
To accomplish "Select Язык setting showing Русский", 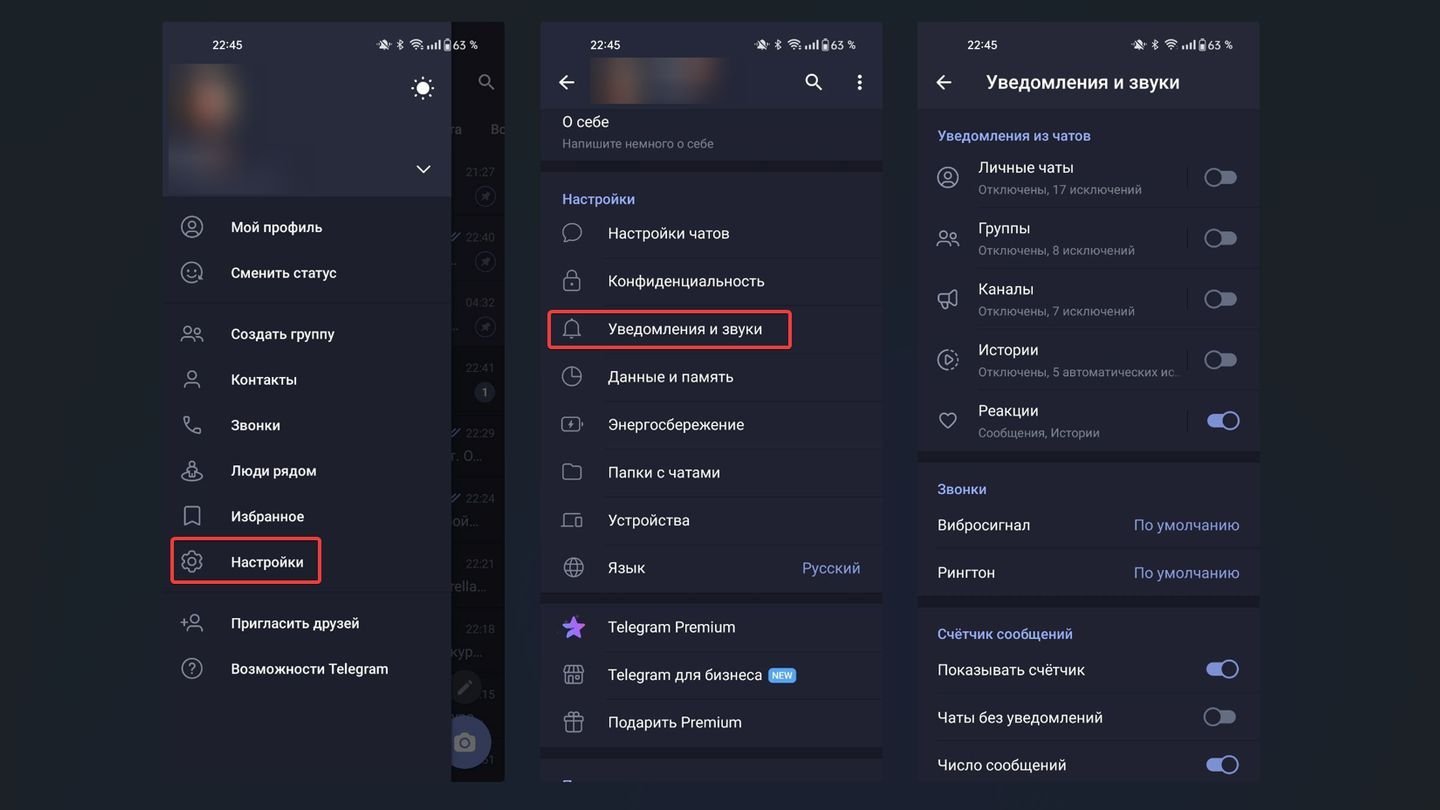I will pyautogui.click(x=711, y=568).
